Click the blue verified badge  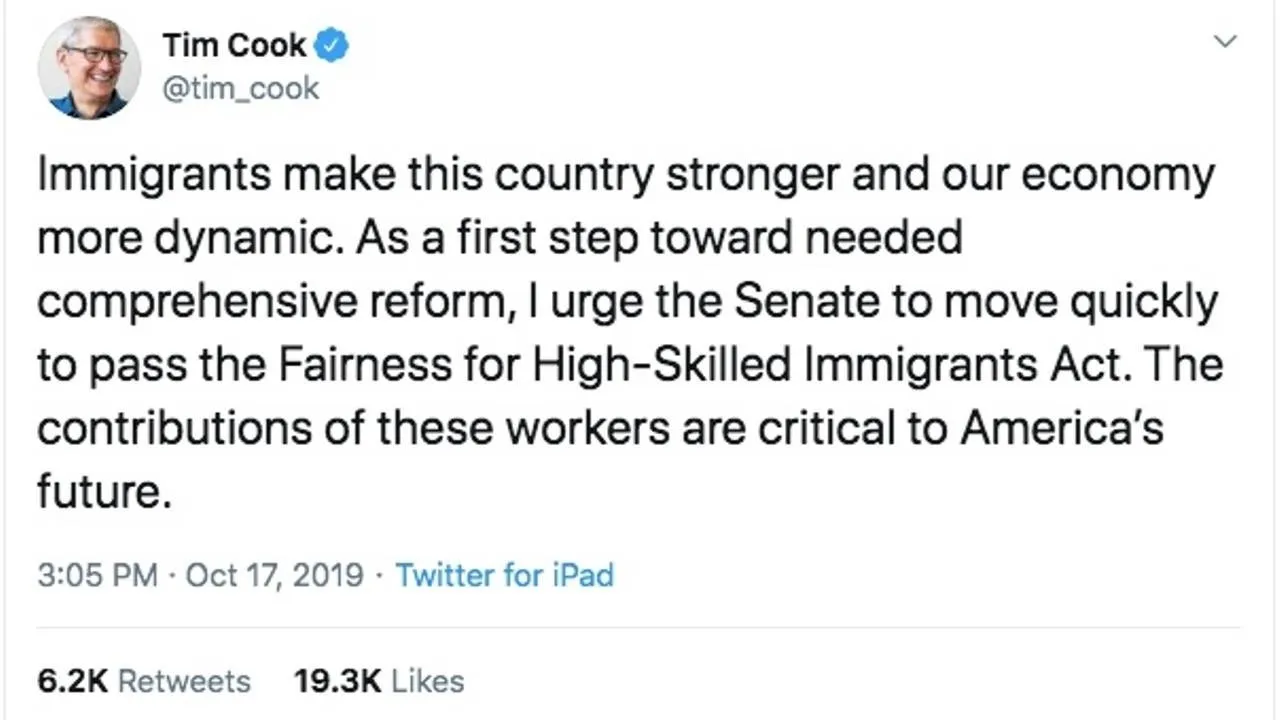pyautogui.click(x=333, y=46)
